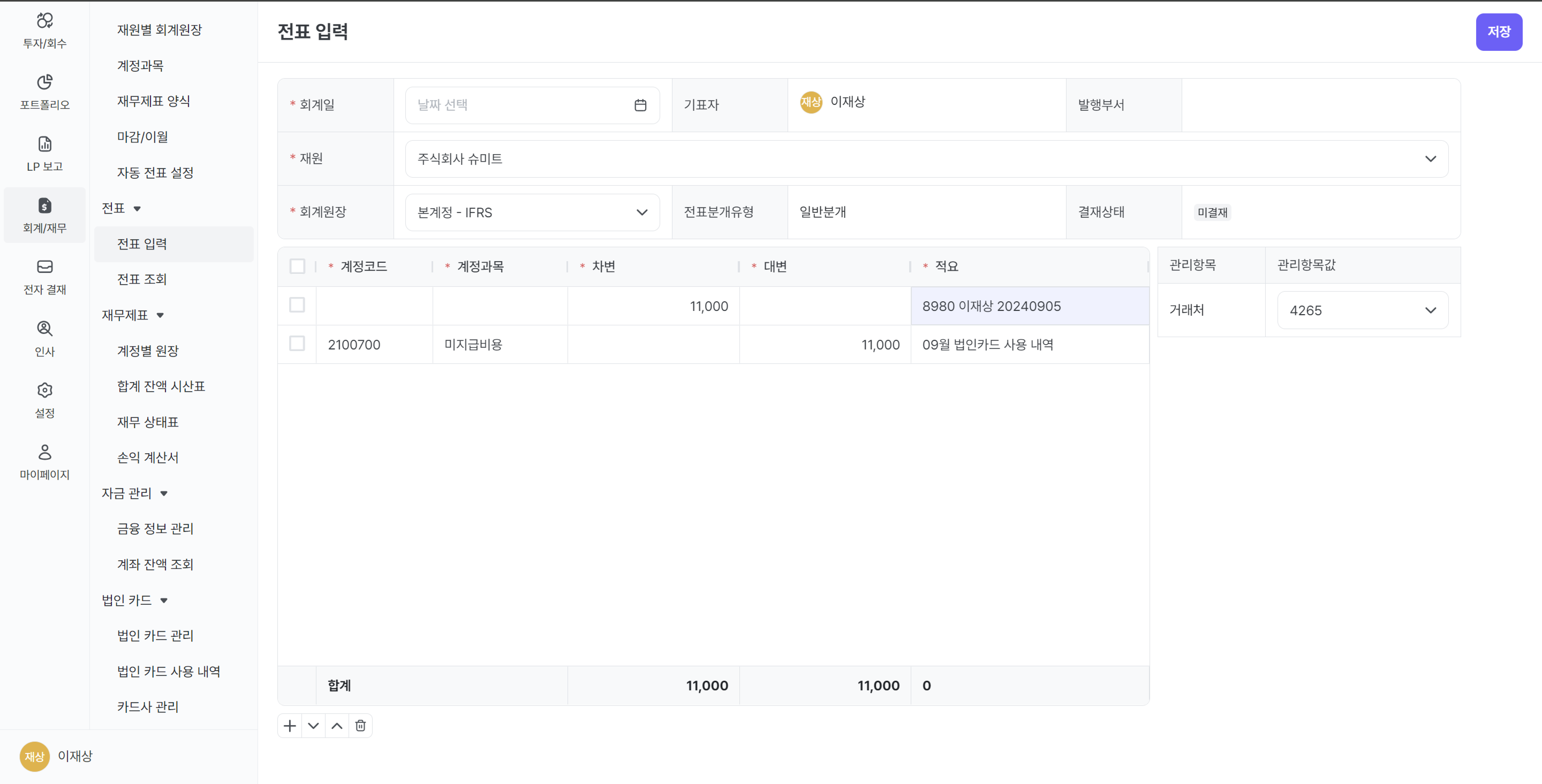Move row up with up arrow icon
1542x784 pixels.
point(337,725)
